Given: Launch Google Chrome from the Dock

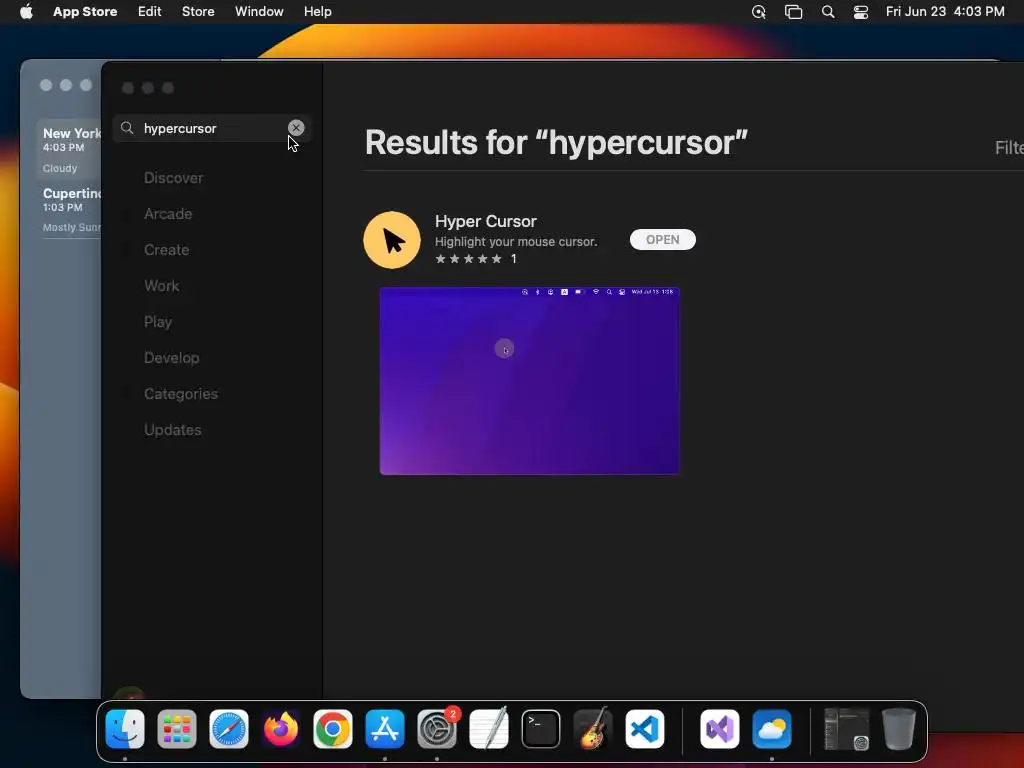Looking at the screenshot, I should [332, 729].
